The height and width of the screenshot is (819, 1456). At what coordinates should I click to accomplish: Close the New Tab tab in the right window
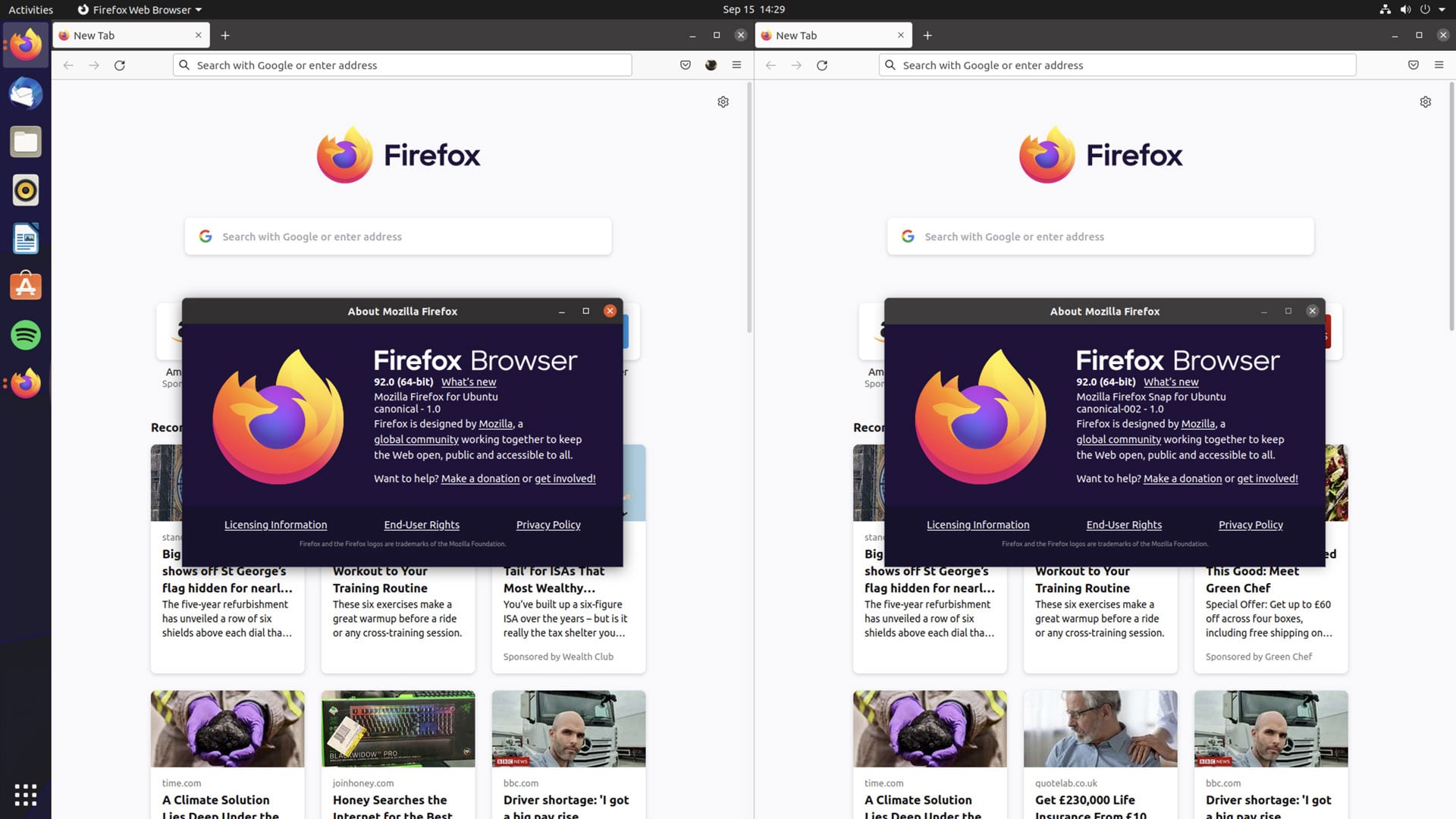click(x=901, y=36)
